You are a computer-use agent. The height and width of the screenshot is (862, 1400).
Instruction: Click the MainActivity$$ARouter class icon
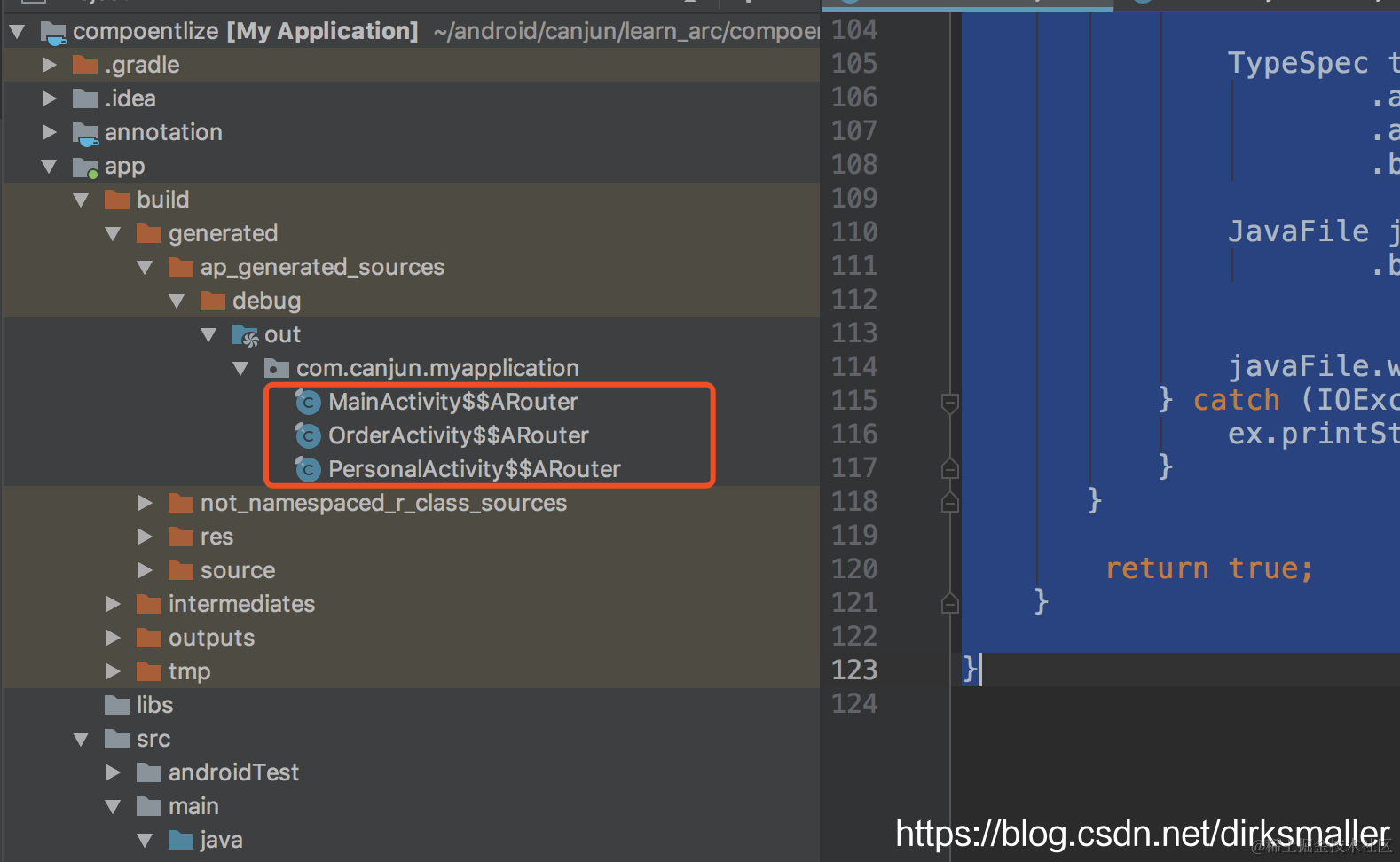coord(307,402)
